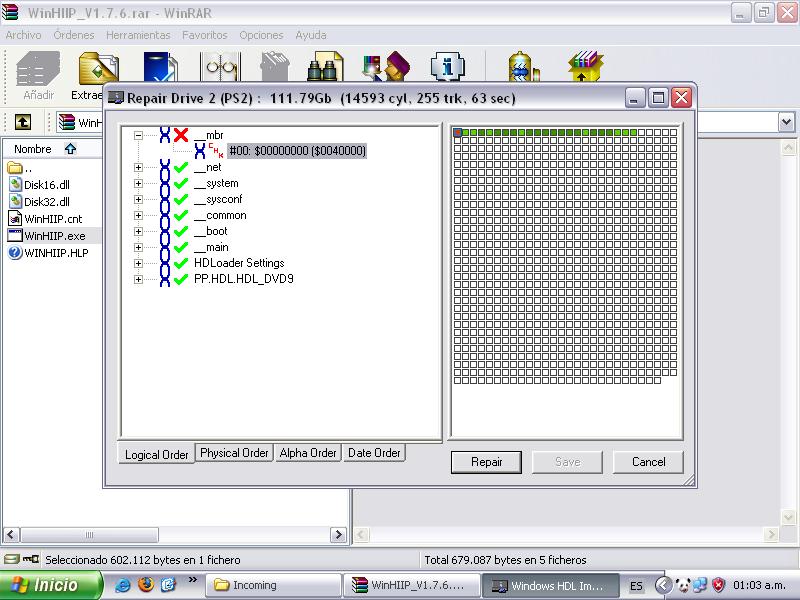Click the CHK icon of partition #00
This screenshot has width=800, height=600.
pyautogui.click(x=216, y=151)
